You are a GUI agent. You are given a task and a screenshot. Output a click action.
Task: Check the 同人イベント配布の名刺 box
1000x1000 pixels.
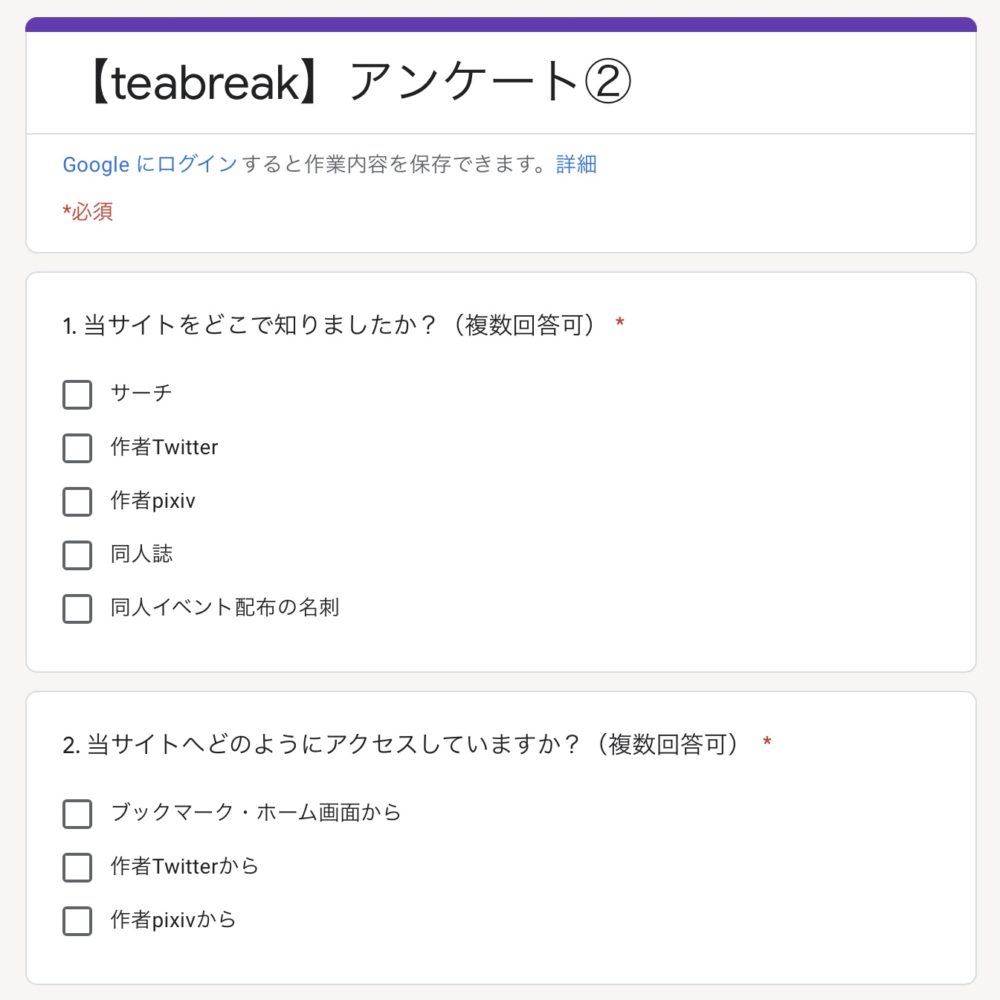pos(77,608)
